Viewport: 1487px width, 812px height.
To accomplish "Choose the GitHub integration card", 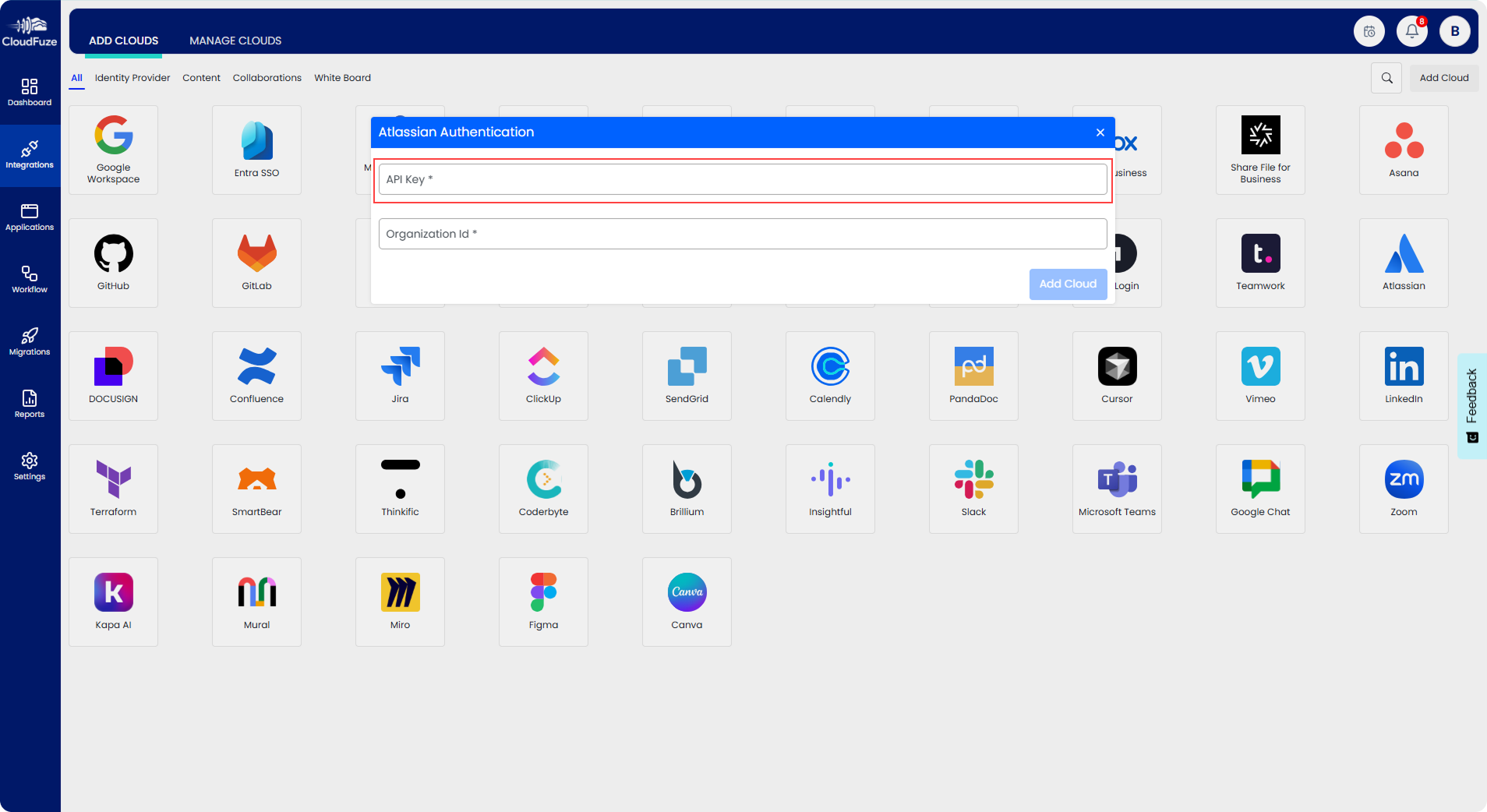I will 113,263.
